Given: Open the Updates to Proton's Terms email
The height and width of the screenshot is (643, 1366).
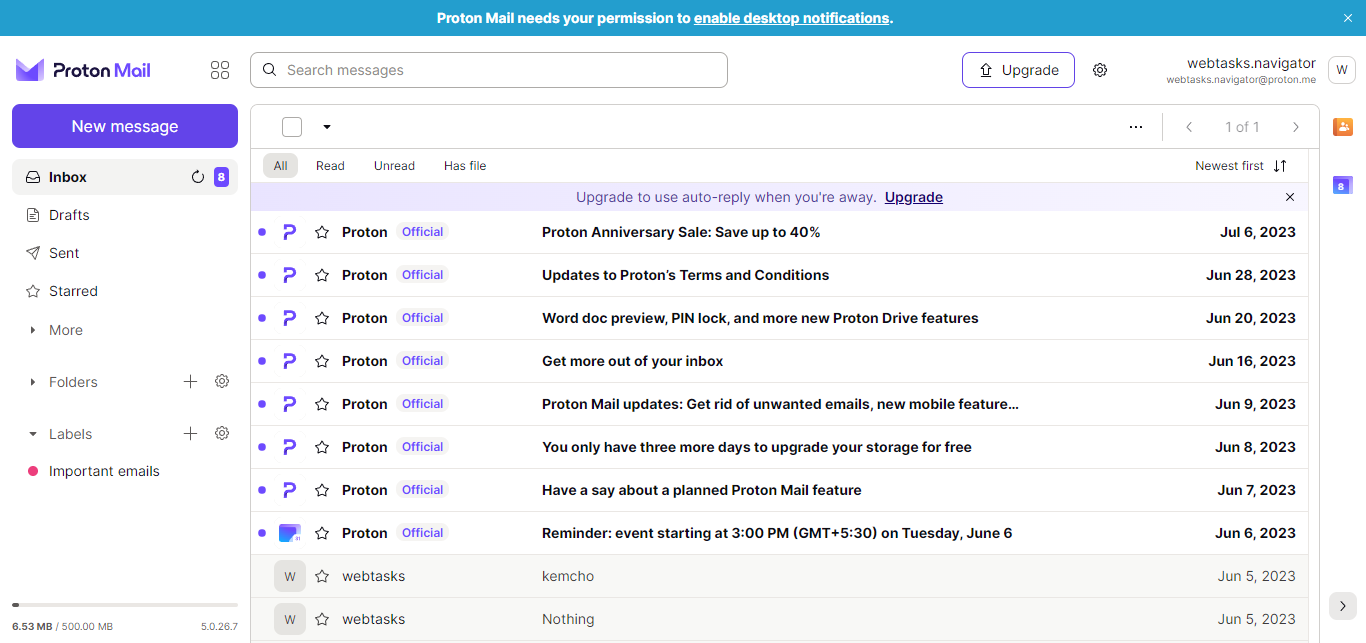Looking at the screenshot, I should coord(779,275).
